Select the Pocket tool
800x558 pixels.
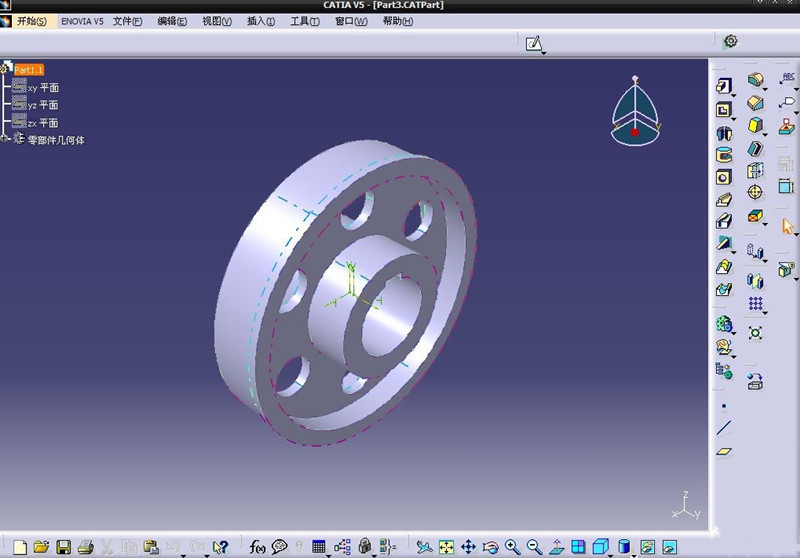[723, 109]
